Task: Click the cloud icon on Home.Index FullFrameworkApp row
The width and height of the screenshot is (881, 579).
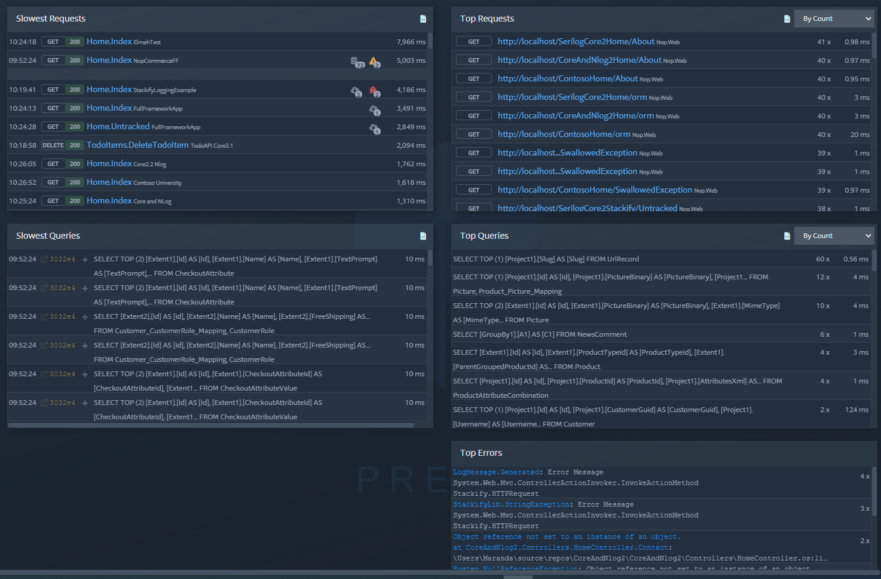Action: pos(375,110)
